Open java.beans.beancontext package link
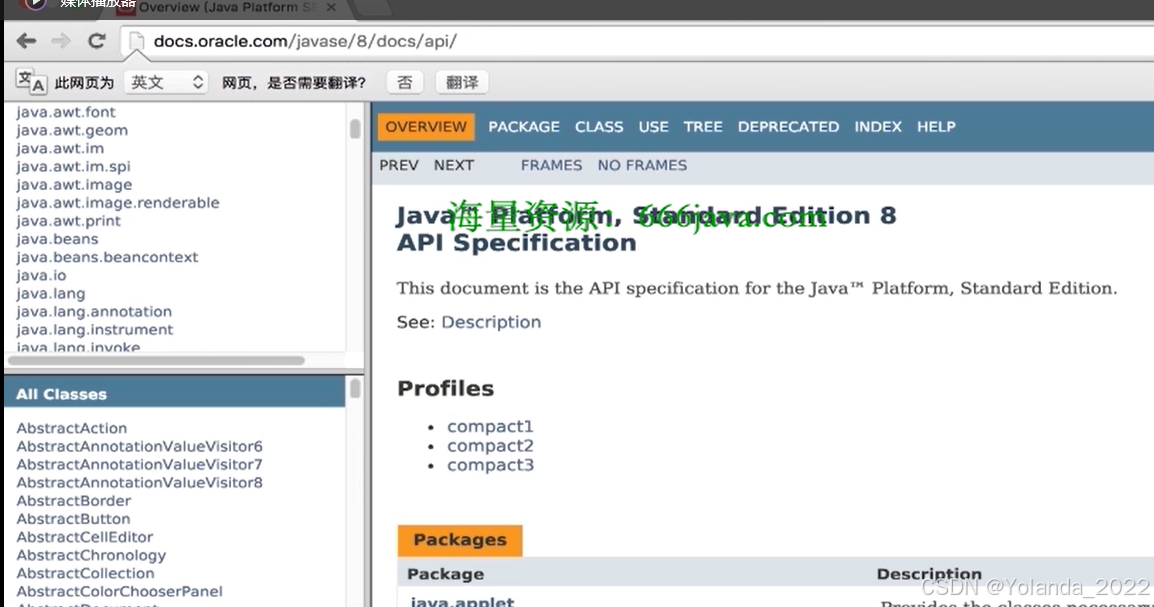The height and width of the screenshot is (607, 1154). coord(107,257)
